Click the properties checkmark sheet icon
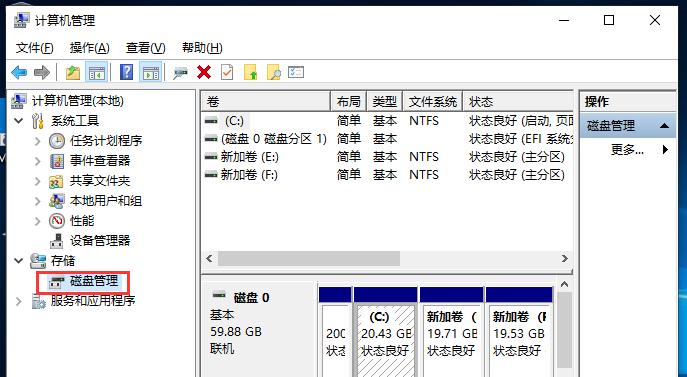687x377 pixels. coord(227,72)
